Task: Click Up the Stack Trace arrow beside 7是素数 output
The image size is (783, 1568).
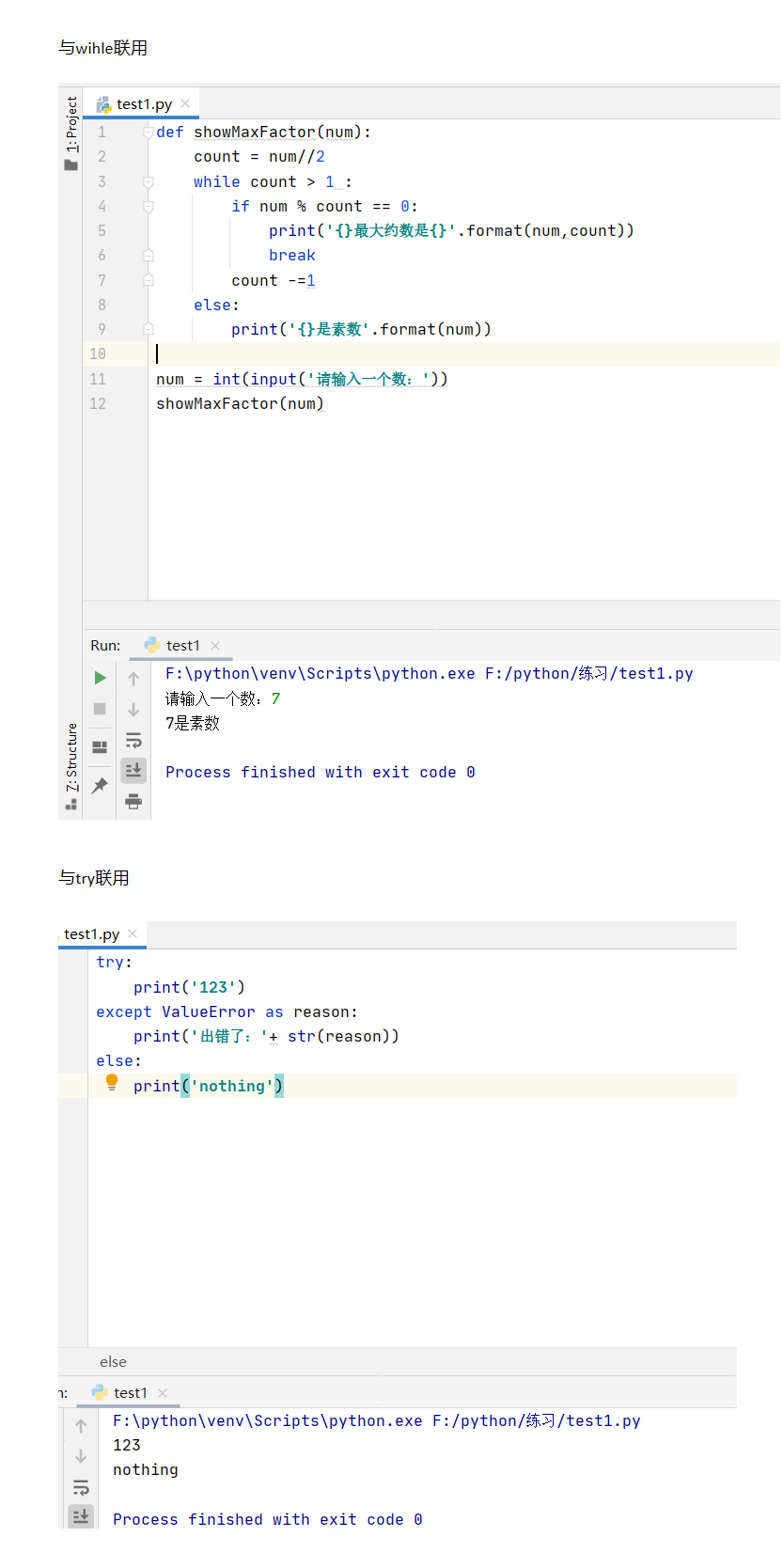Action: pos(133,679)
